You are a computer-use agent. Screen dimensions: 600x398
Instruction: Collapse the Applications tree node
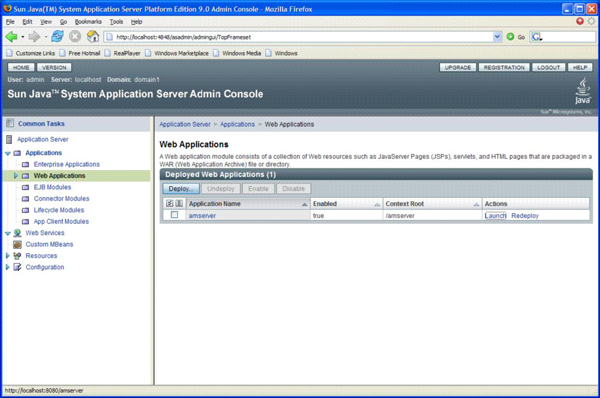tap(8, 153)
